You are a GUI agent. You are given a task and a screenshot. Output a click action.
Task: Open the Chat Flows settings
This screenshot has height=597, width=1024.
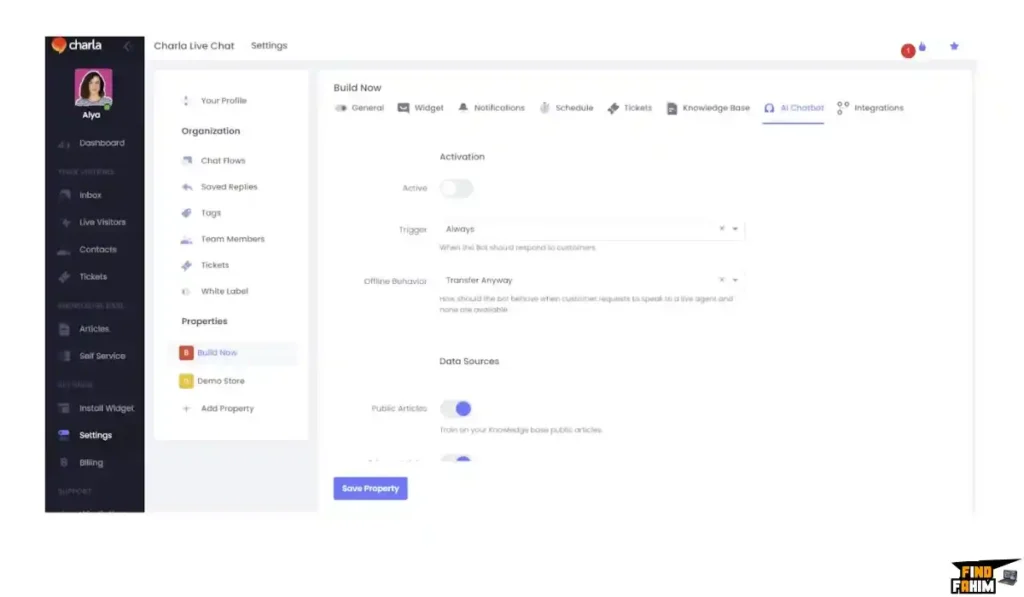222,160
